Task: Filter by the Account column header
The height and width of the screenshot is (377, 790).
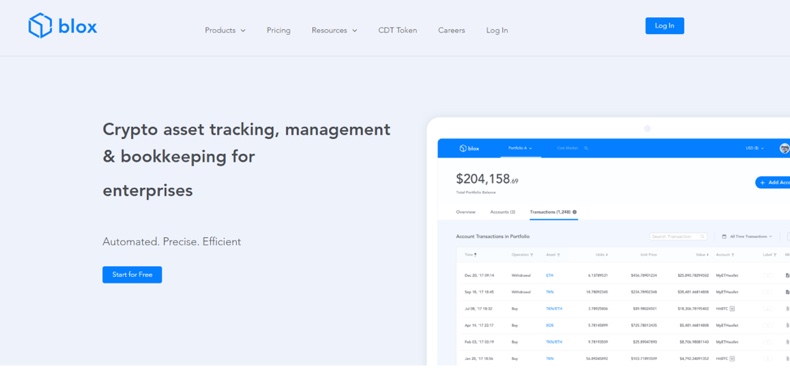Action: click(x=725, y=255)
